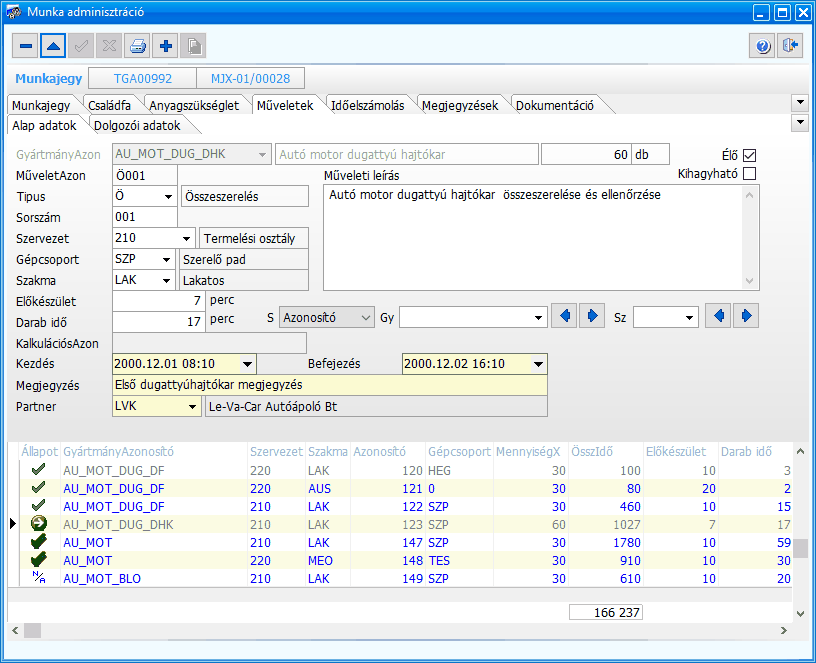
Task: Open the Gy combo box dropdown
Action: 539,317
